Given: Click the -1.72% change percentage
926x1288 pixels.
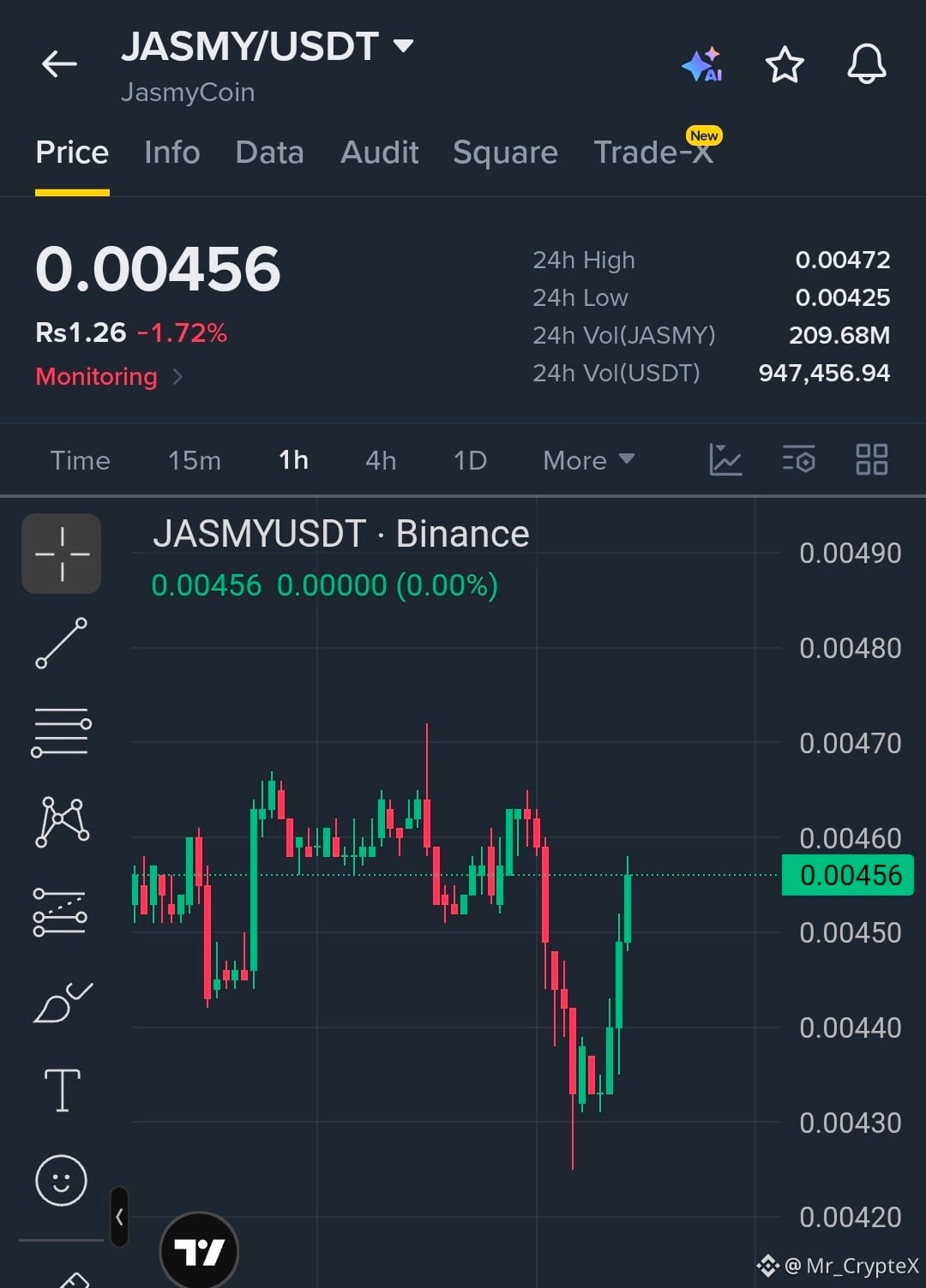Looking at the screenshot, I should click(183, 332).
